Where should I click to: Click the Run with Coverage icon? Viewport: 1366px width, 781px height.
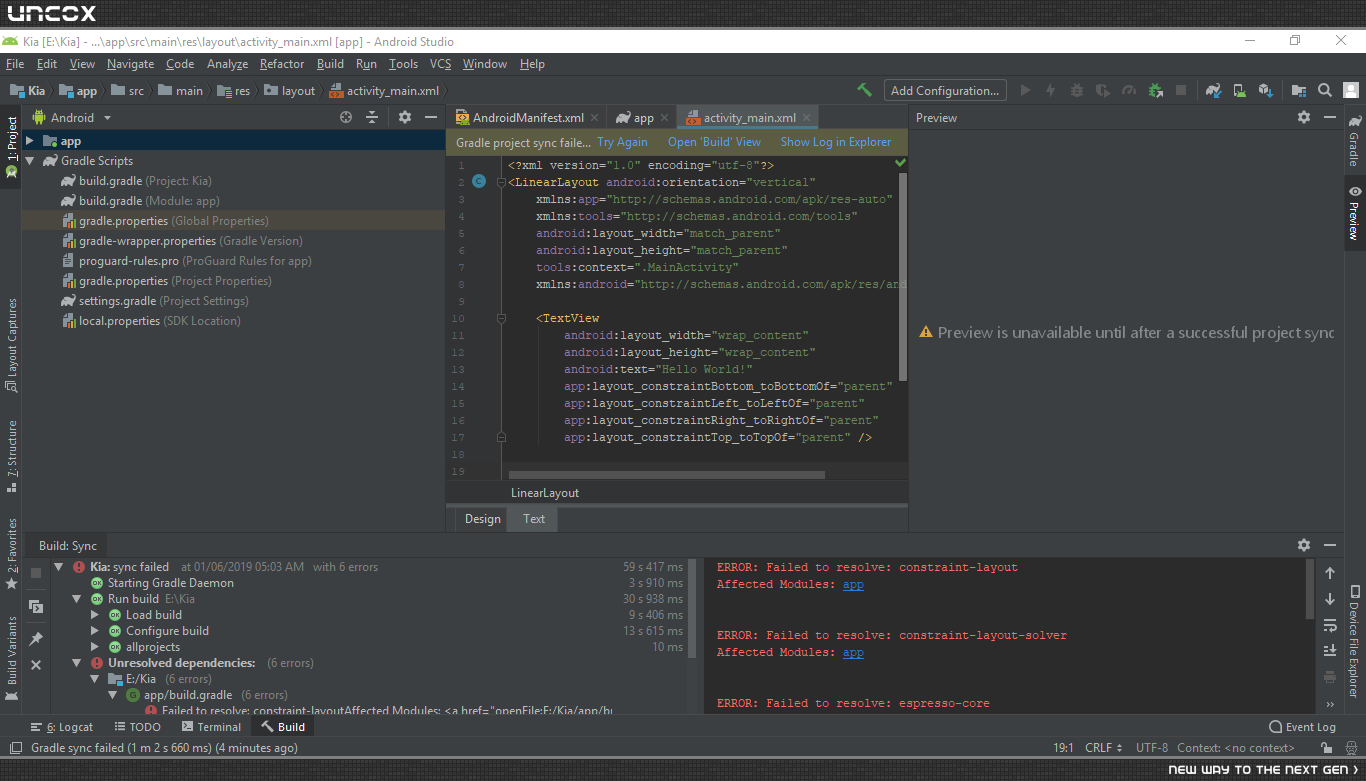point(1102,90)
